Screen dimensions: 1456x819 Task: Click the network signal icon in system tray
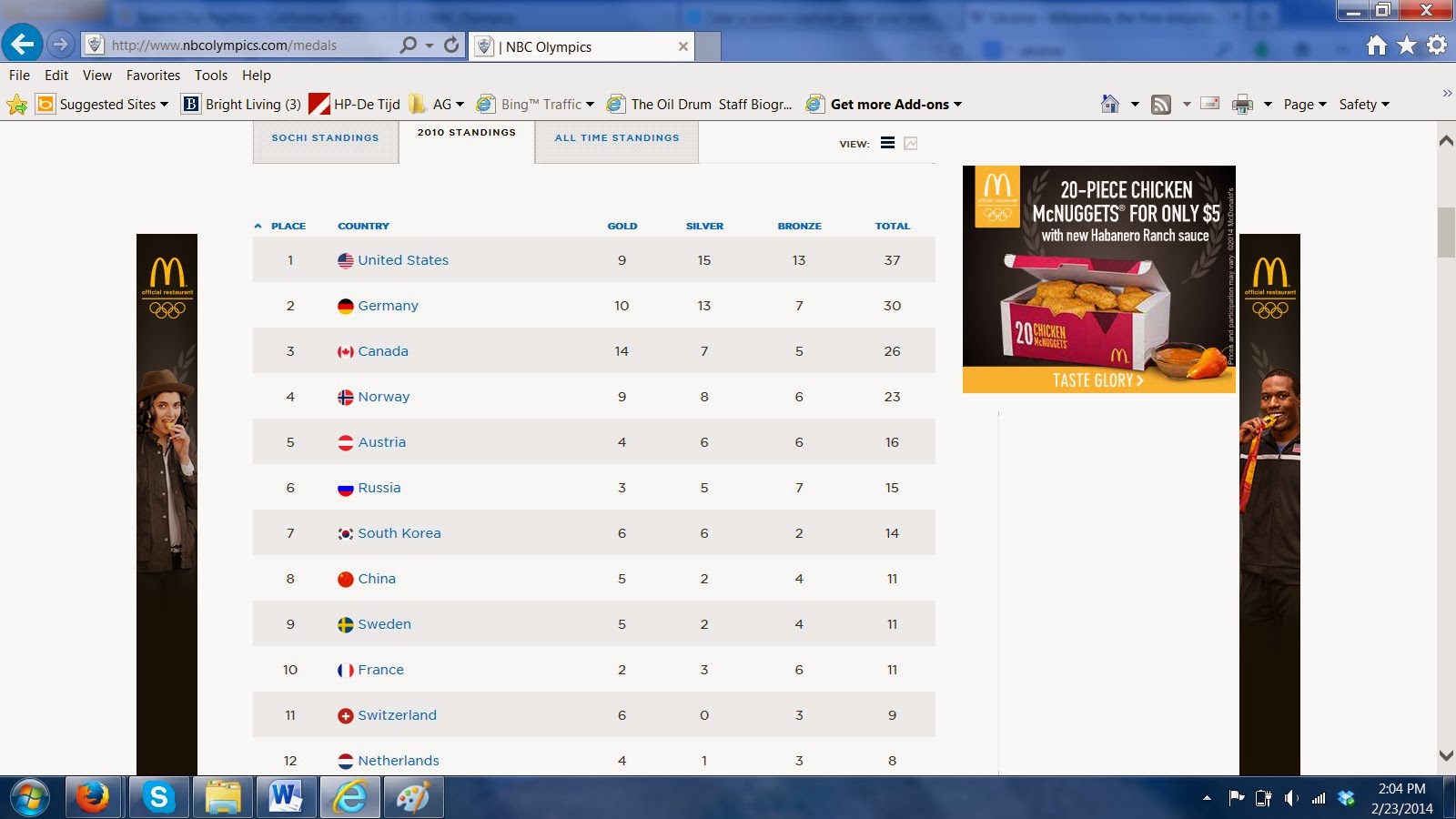pyautogui.click(x=1319, y=799)
